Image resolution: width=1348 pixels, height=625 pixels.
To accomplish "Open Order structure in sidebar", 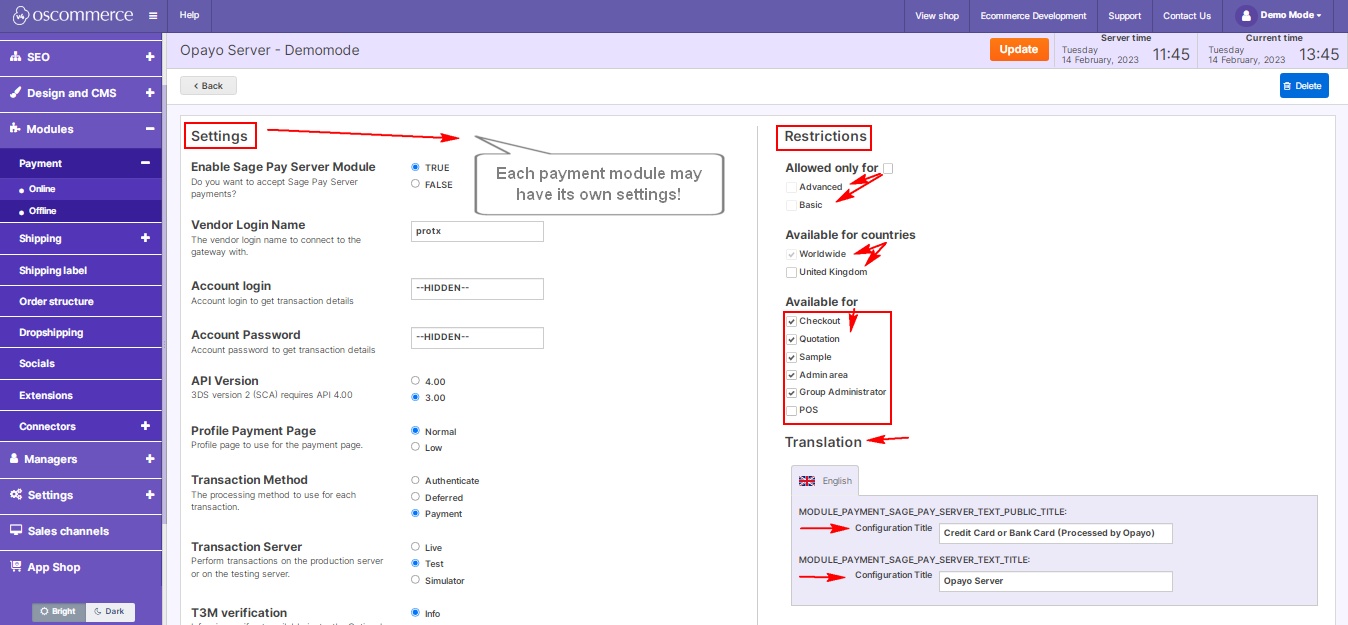I will click(80, 301).
